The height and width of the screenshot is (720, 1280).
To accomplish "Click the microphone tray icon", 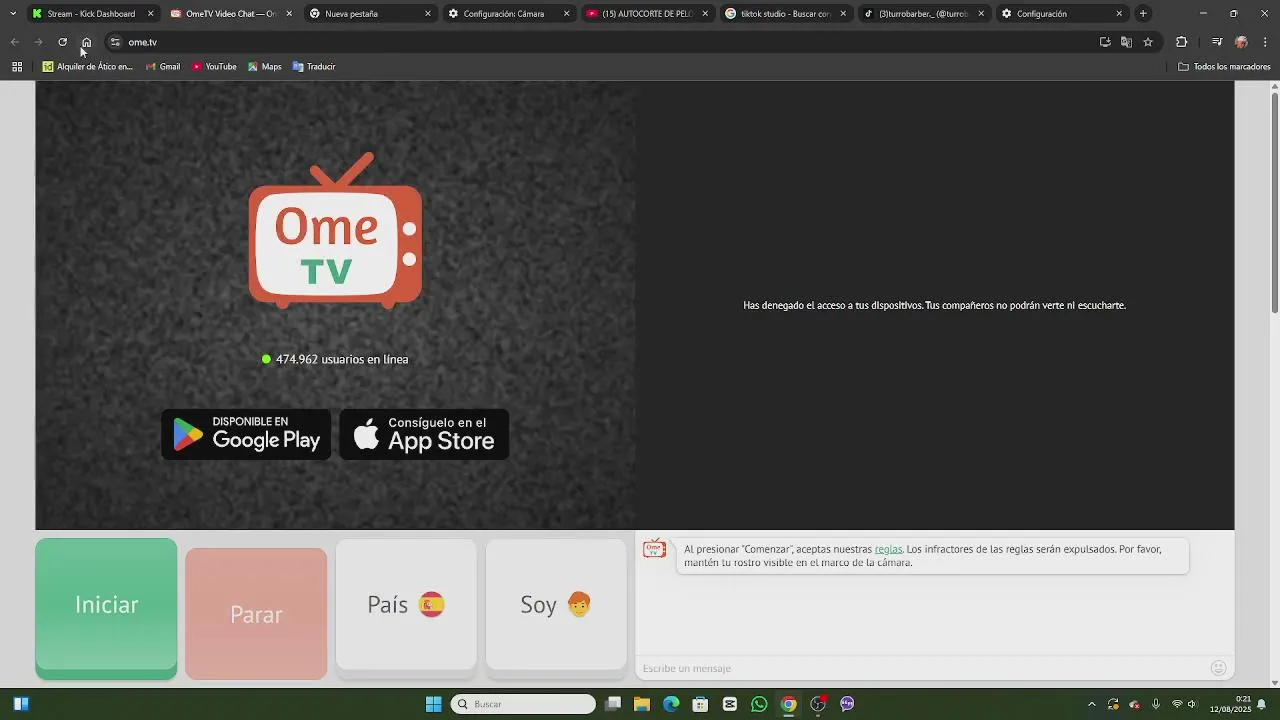I will point(1155,704).
